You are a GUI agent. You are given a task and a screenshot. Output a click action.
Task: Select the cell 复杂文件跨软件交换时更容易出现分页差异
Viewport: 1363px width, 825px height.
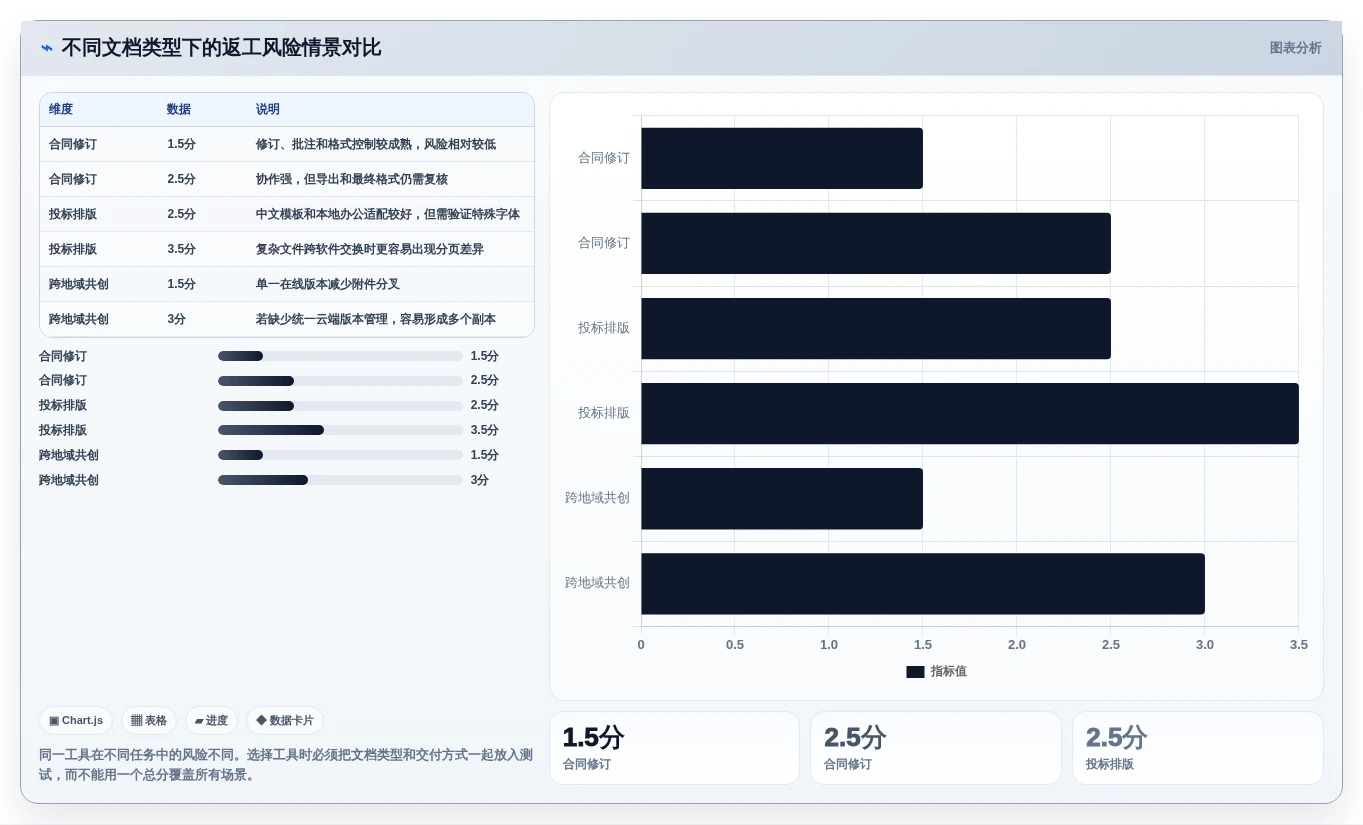point(370,249)
